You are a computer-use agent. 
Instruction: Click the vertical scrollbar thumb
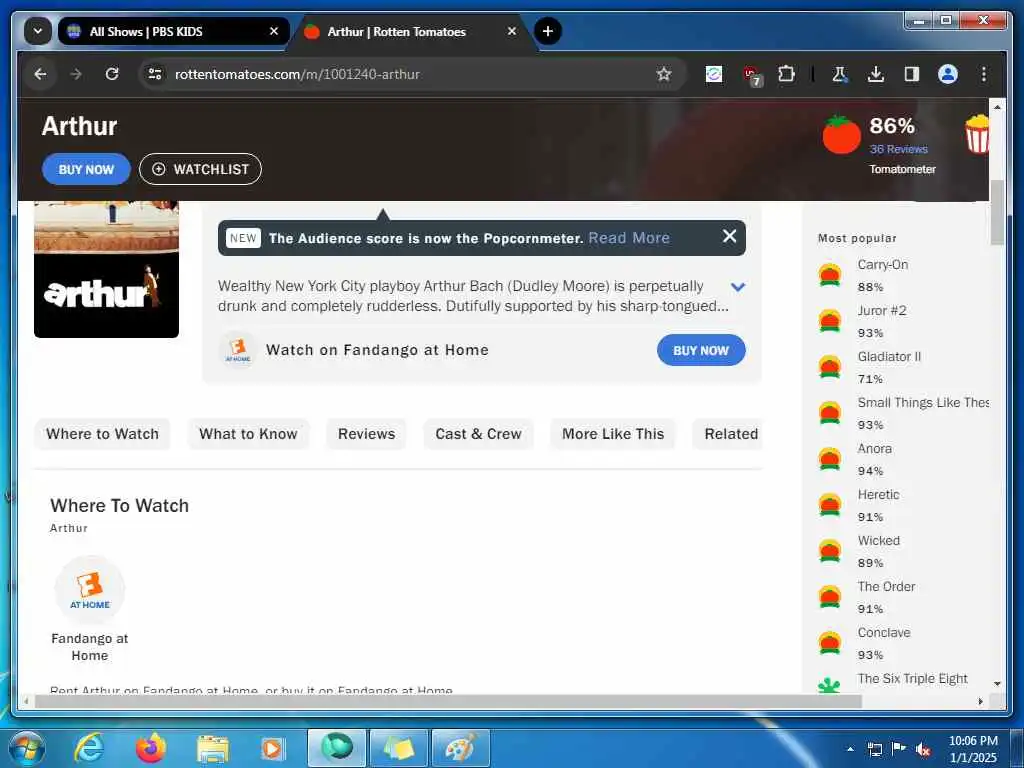pos(997,212)
